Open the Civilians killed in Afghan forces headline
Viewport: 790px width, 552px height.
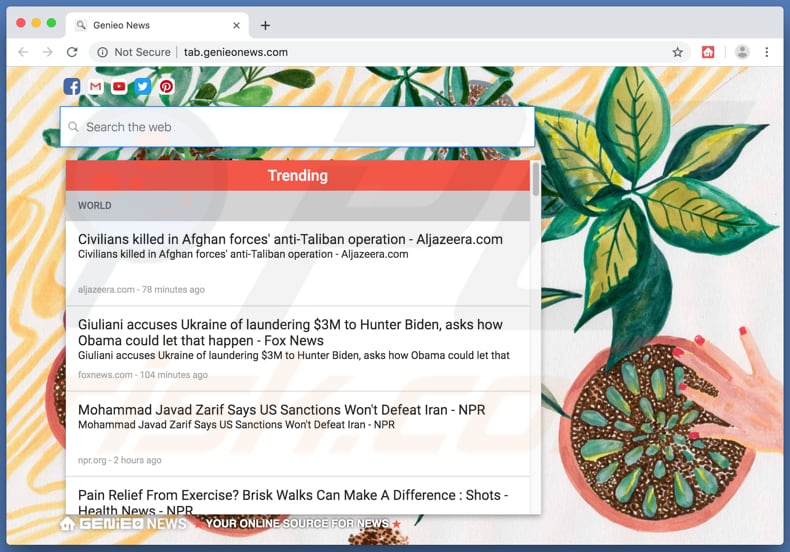tap(290, 239)
